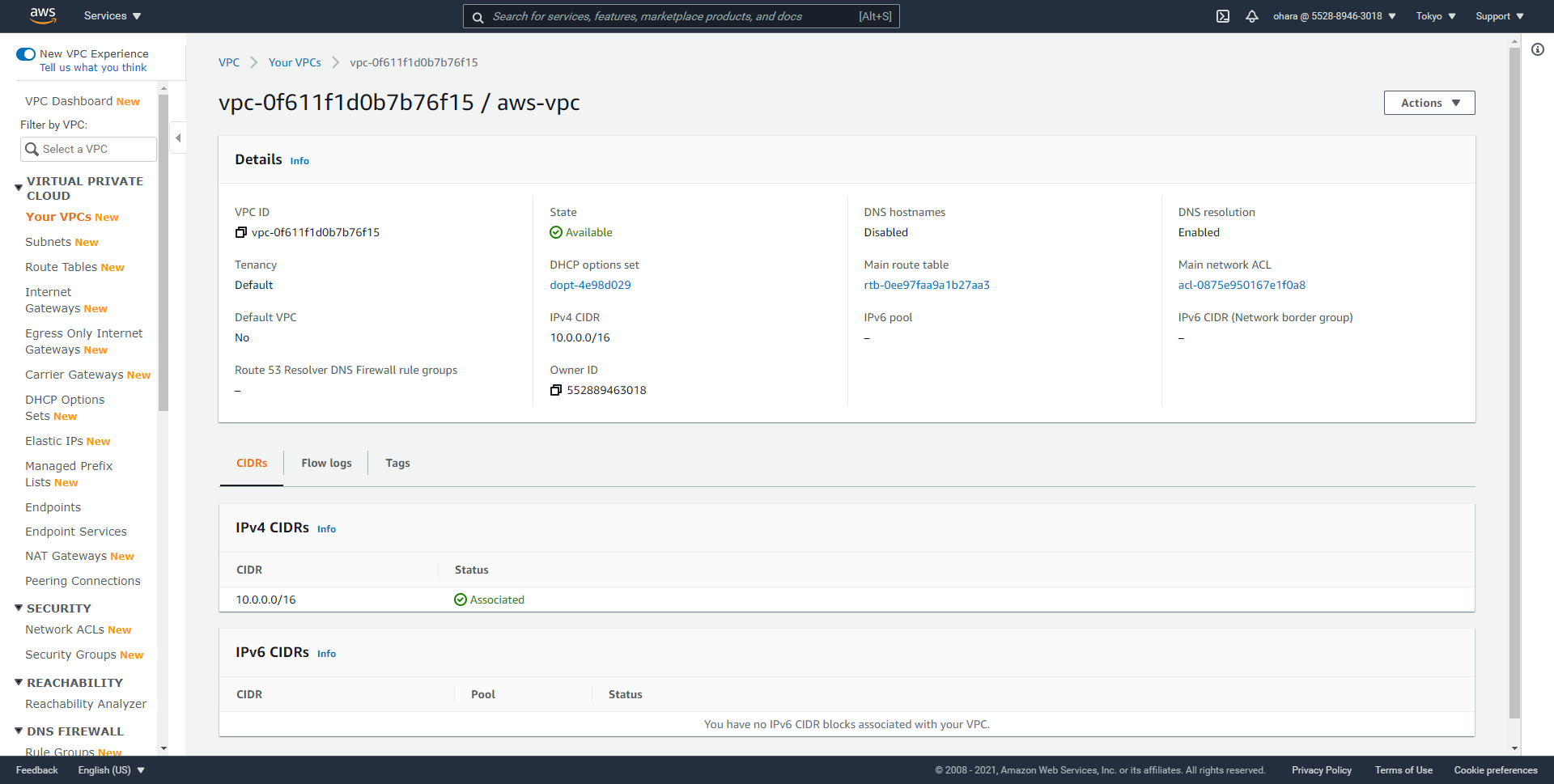Open main network ACL acl-0875e950167e1f0a8
1554x784 pixels.
pyautogui.click(x=1242, y=285)
